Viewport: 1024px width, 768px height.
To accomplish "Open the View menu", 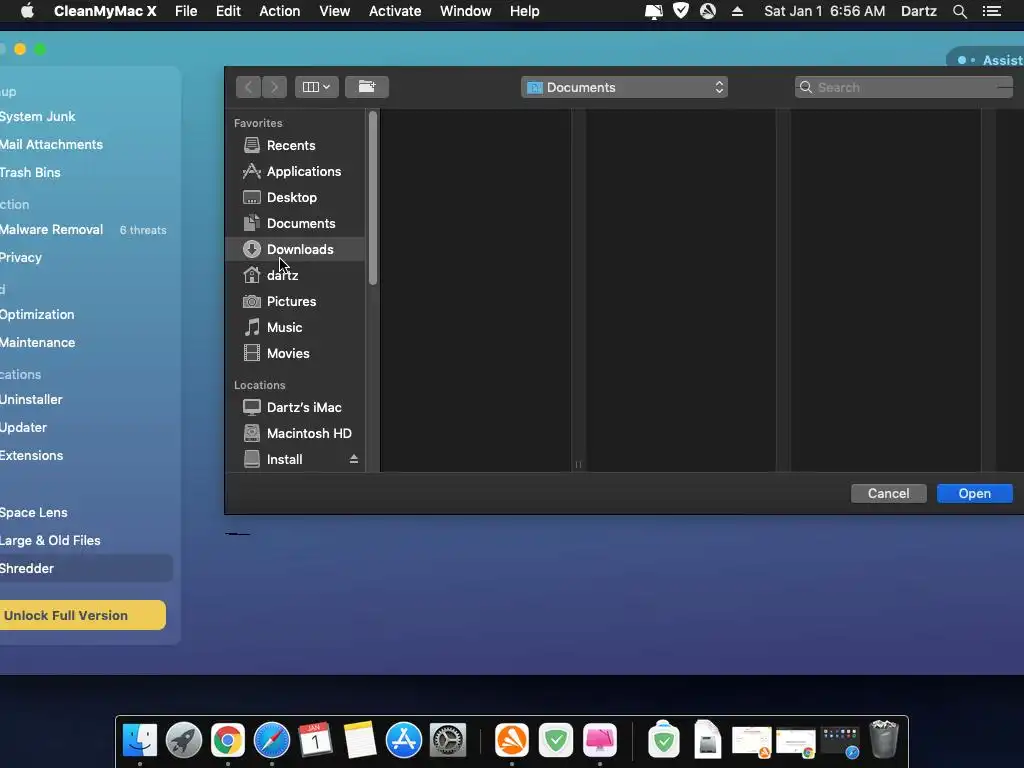I will 334,11.
